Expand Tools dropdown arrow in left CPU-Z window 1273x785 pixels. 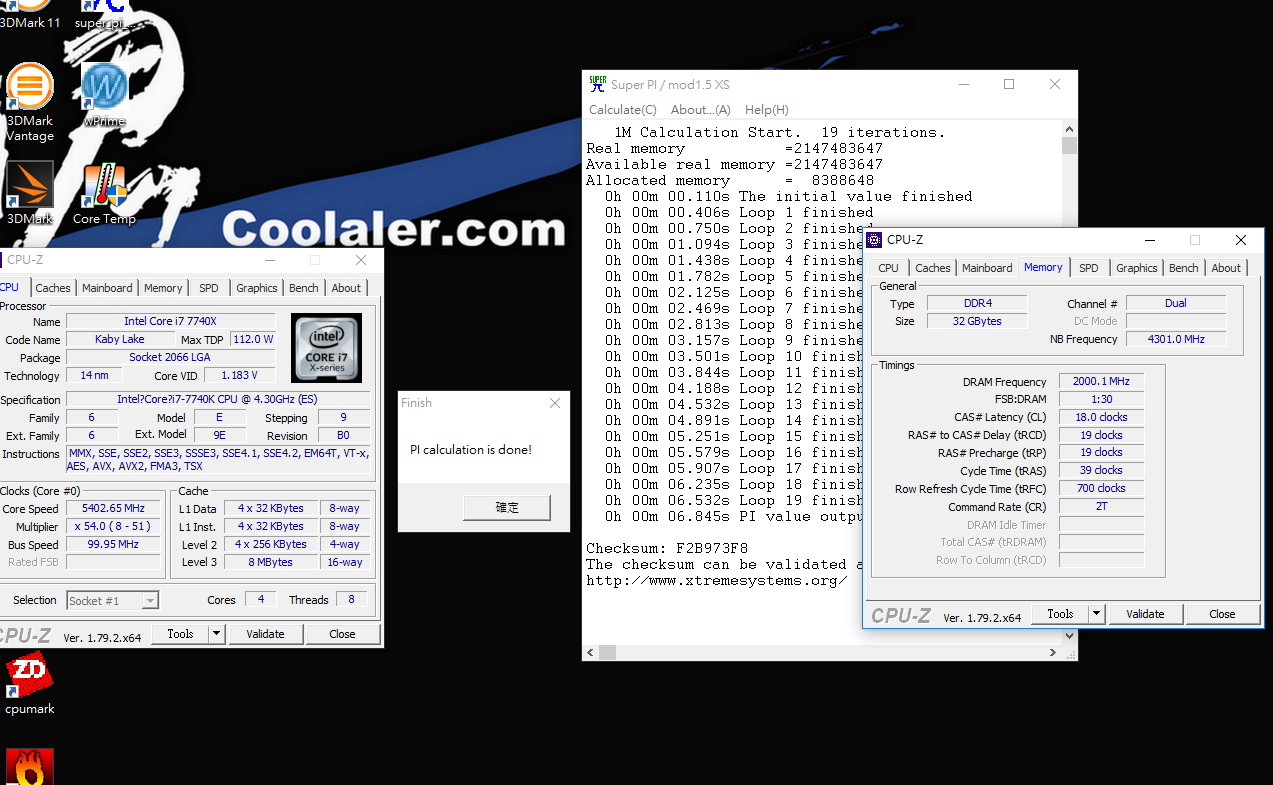click(x=216, y=634)
